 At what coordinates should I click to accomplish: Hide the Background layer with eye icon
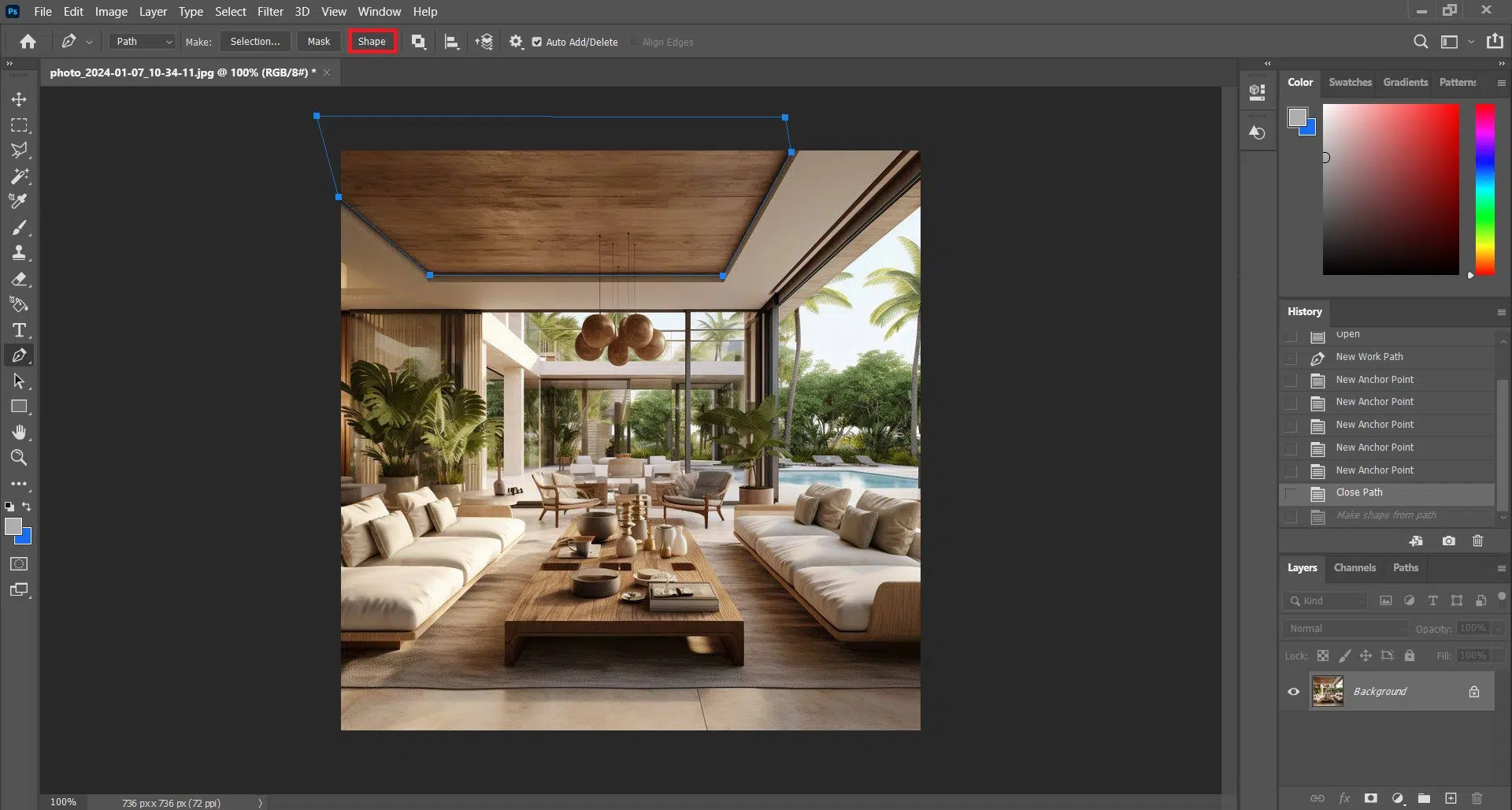[x=1293, y=692]
